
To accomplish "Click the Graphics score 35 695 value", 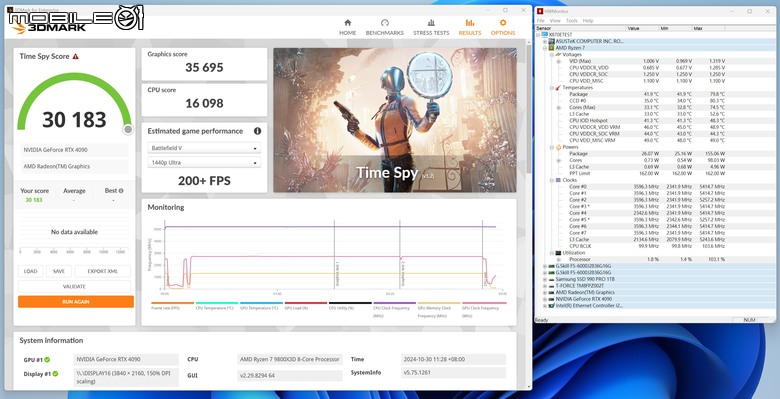I will pyautogui.click(x=204, y=68).
